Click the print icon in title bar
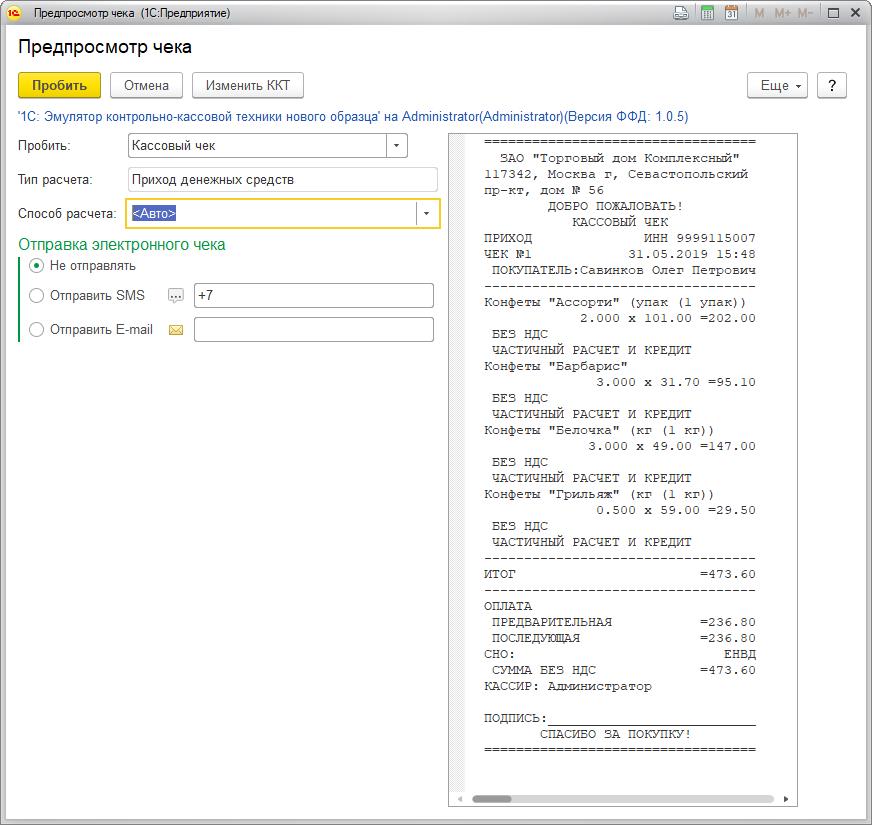 681,13
